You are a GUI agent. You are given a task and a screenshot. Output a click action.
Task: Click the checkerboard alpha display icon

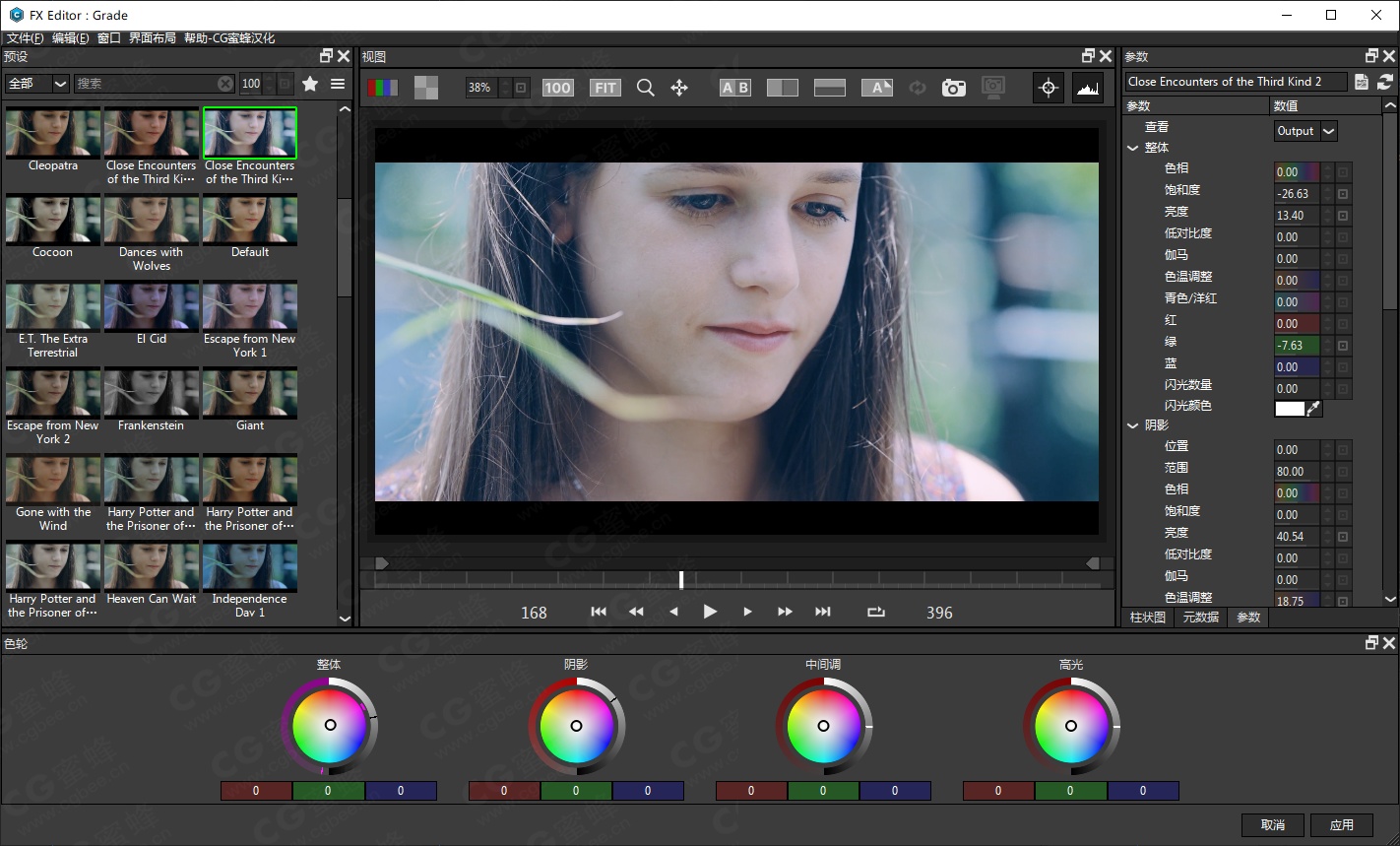[x=426, y=88]
